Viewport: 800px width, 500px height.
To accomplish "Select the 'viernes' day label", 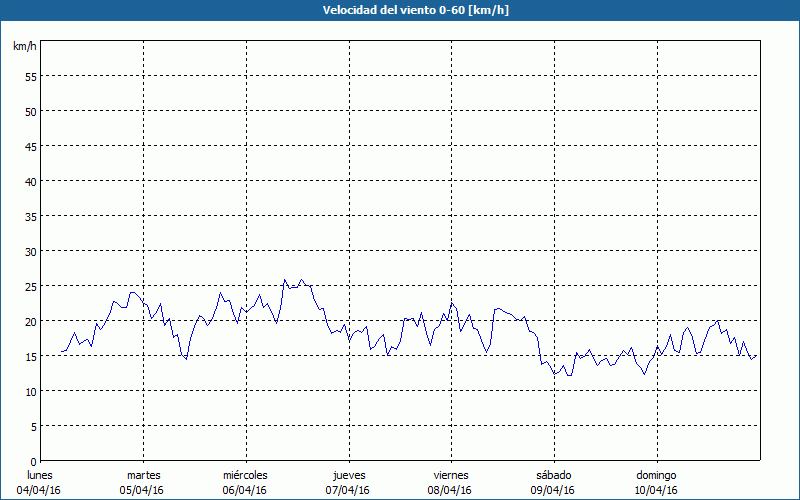I will point(450,475).
